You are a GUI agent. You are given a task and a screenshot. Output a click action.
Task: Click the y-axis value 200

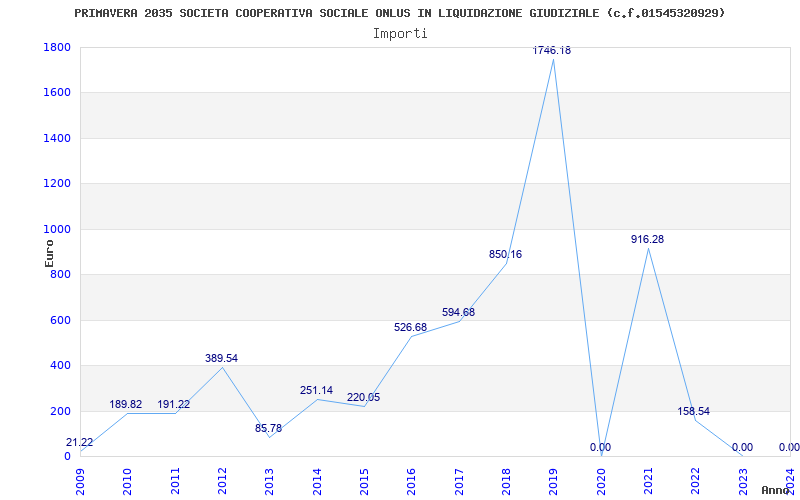[x=60, y=411]
